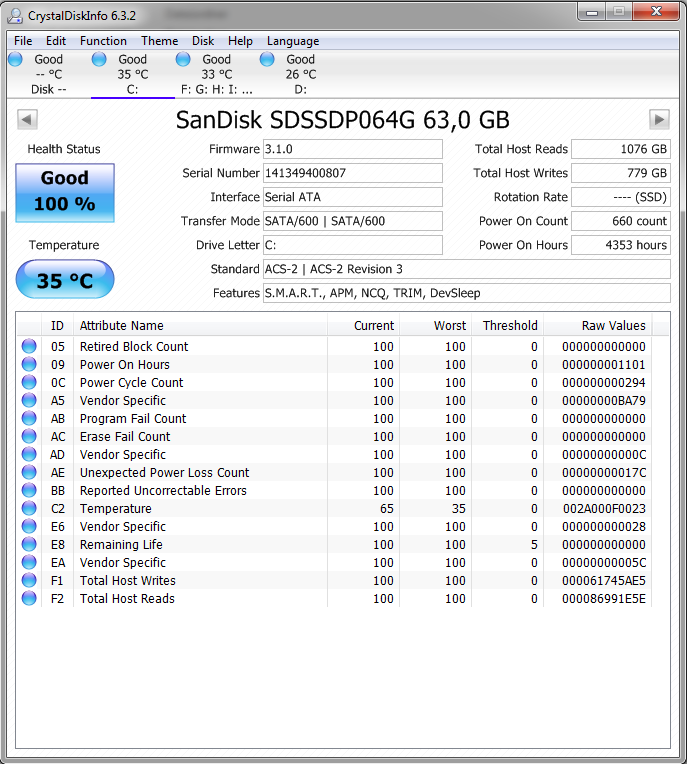Switch to the C: disk tab
687x764 pixels.
(133, 74)
